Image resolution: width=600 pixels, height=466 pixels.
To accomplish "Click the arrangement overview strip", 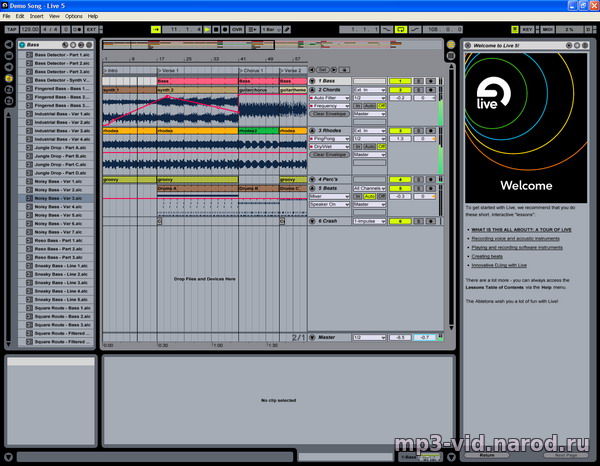I will point(272,45).
